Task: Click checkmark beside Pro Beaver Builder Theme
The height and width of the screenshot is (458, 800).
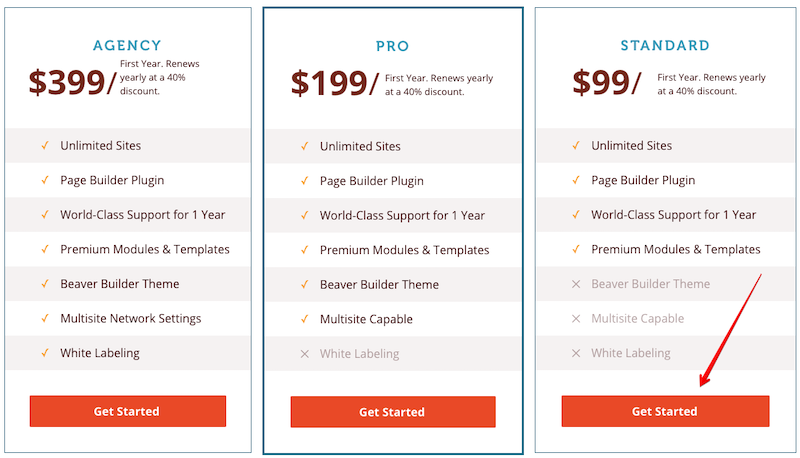Action: (305, 284)
